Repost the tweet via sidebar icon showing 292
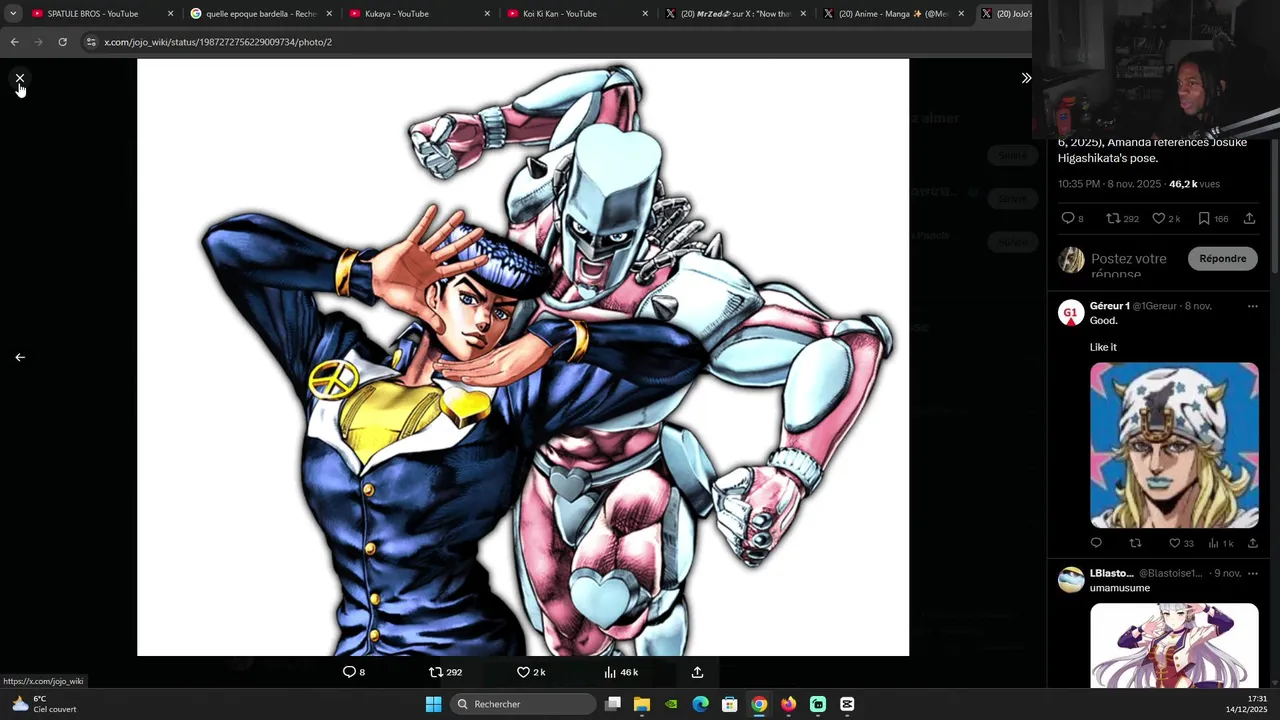 tap(1122, 218)
